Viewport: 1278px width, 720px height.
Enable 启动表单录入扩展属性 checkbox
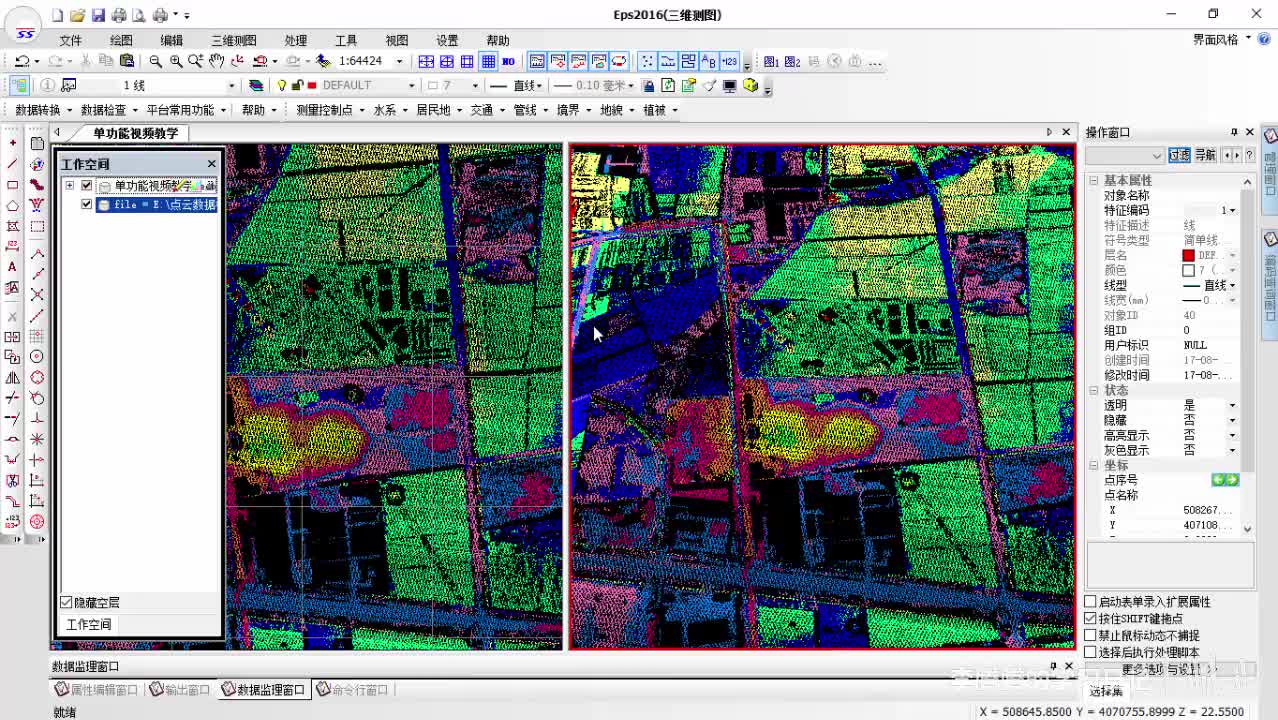(1091, 602)
